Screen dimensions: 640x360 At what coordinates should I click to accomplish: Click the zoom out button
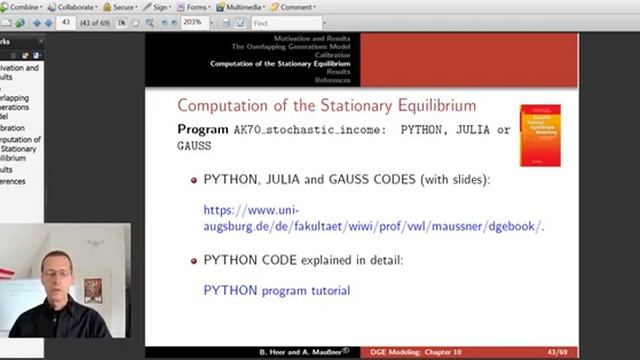164,23
